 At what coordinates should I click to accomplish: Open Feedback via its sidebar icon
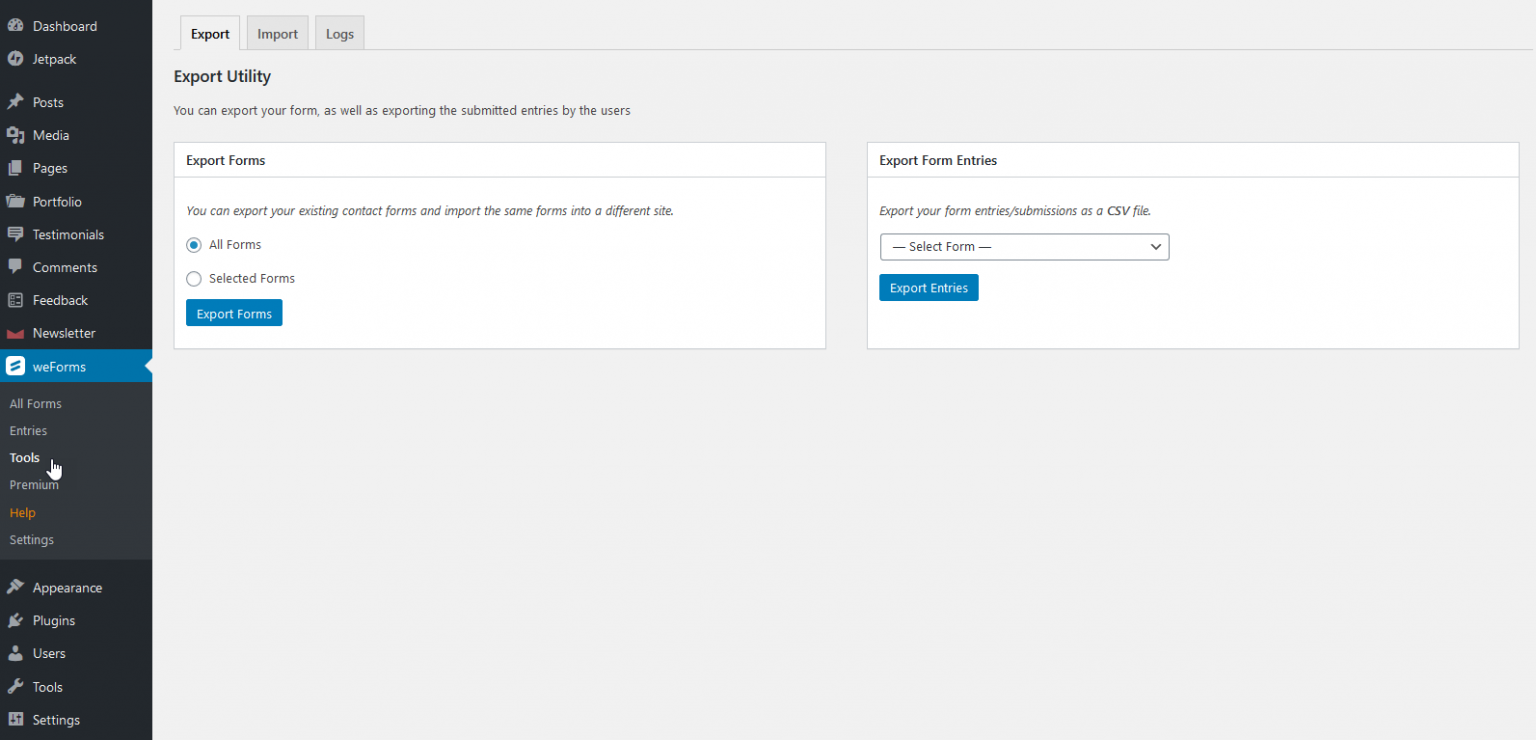coord(16,300)
